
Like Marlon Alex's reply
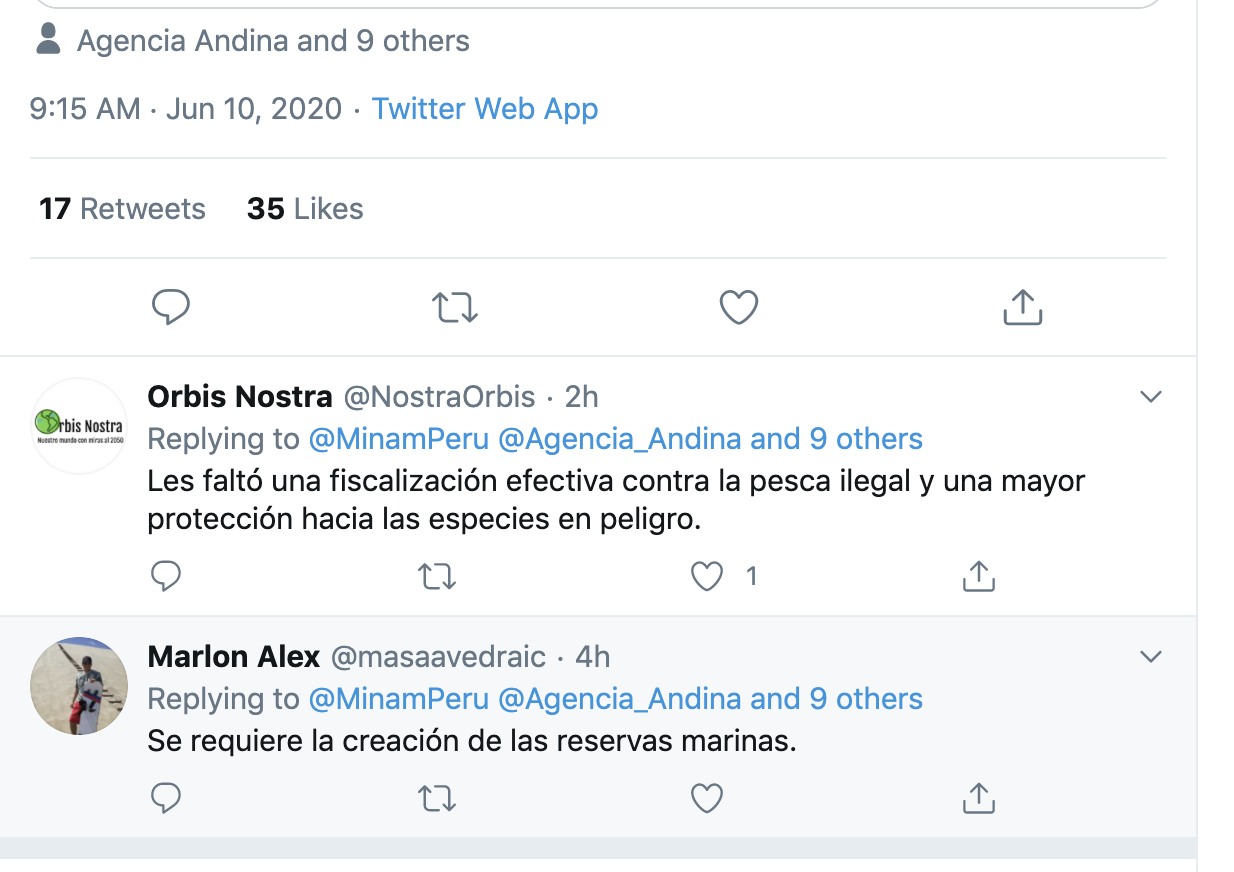707,797
